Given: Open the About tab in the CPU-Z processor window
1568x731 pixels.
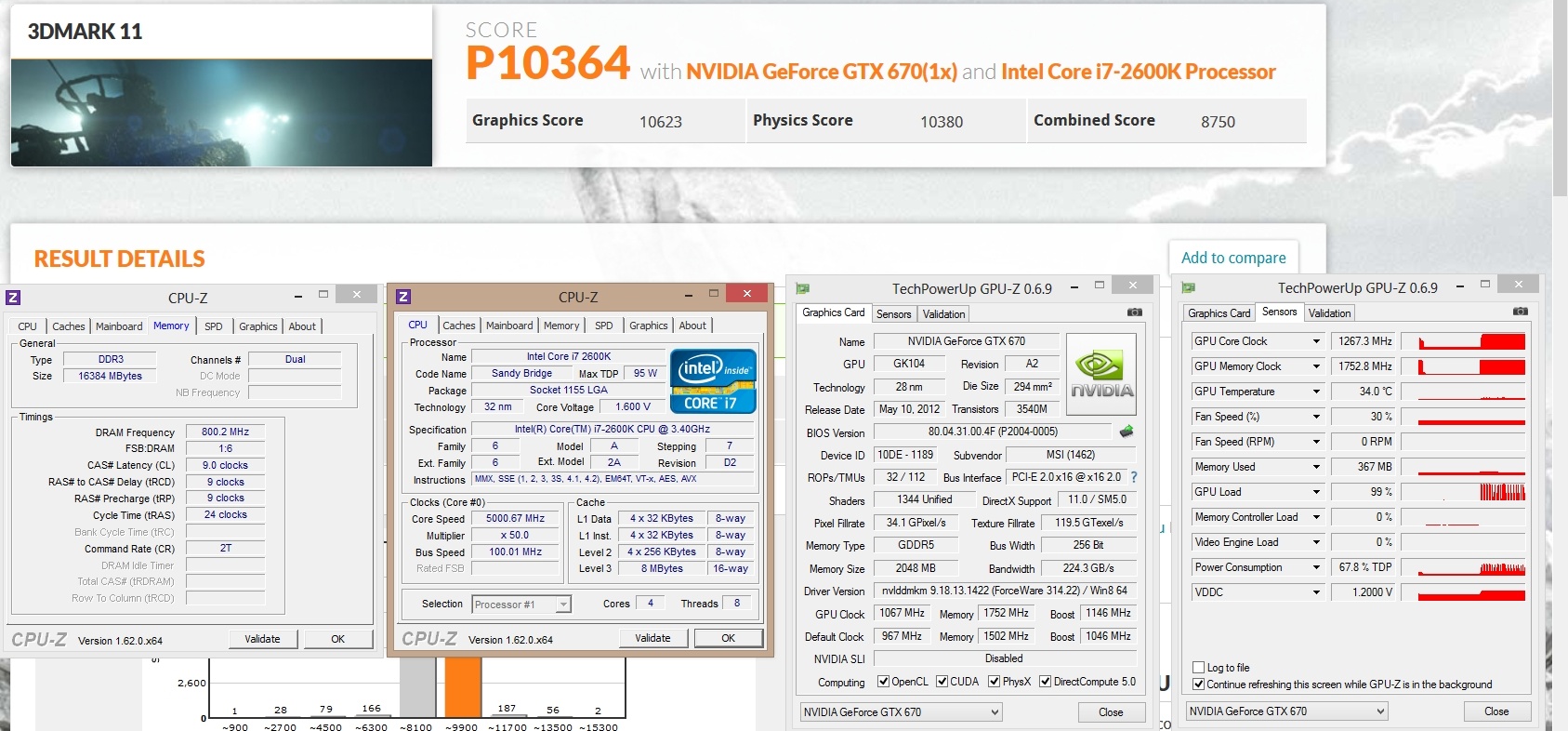Looking at the screenshot, I should (x=692, y=326).
